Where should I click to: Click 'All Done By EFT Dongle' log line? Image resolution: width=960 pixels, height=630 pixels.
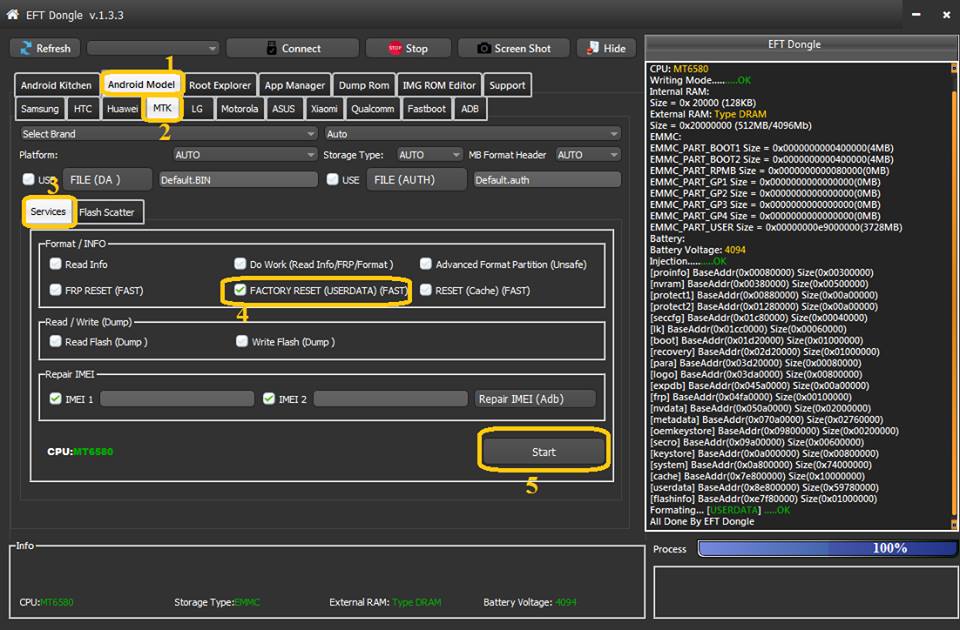702,522
